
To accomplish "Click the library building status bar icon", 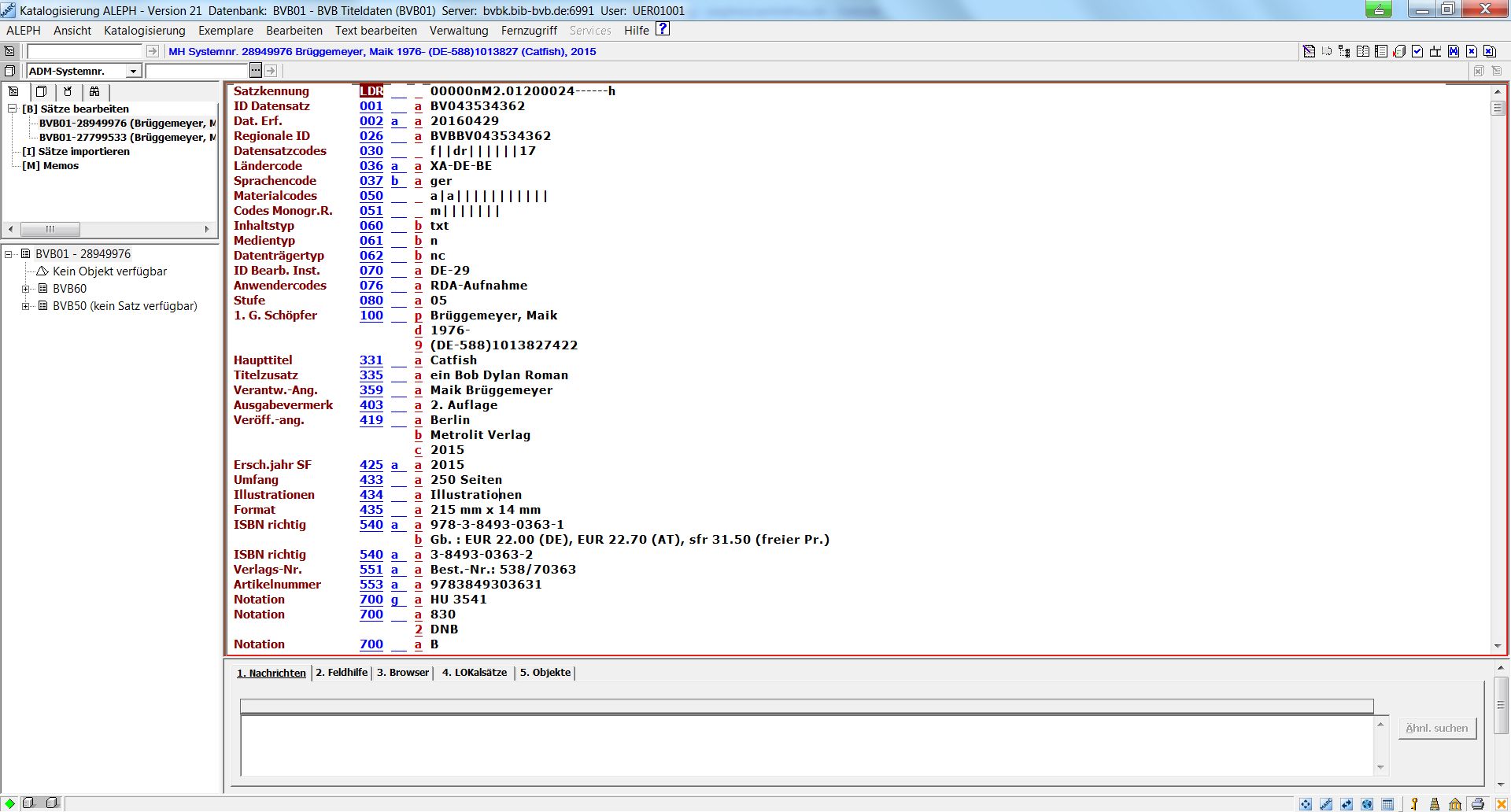I will pos(1455,803).
